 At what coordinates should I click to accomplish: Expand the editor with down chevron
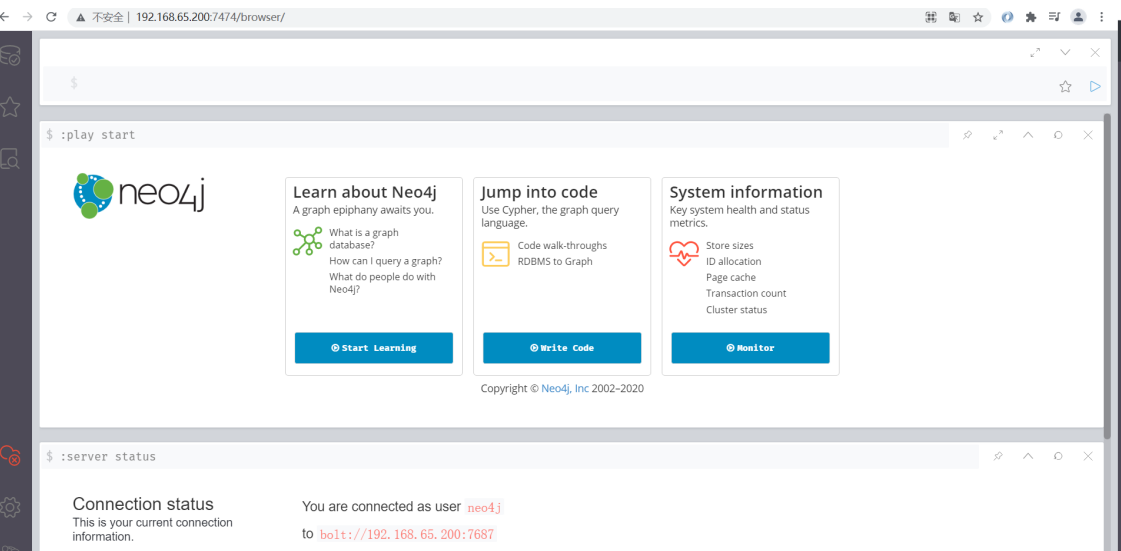pyautogui.click(x=1065, y=52)
